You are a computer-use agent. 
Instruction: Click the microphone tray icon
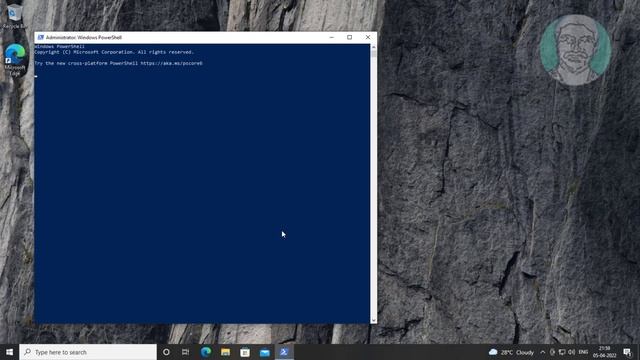(553, 352)
